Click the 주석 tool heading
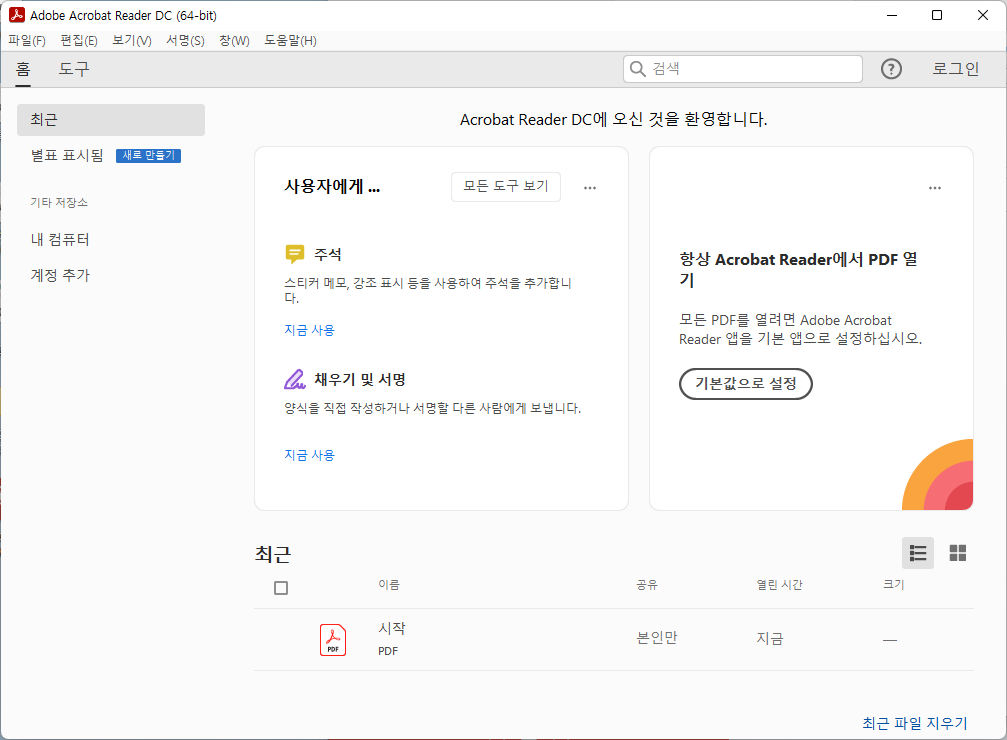The width and height of the screenshot is (1007, 740). coord(328,254)
